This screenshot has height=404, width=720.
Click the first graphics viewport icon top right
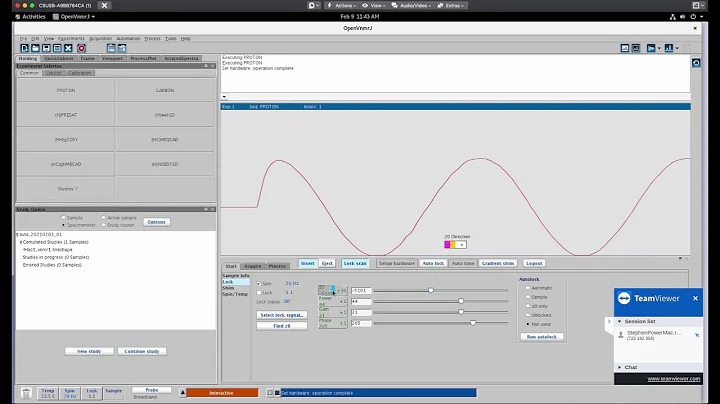625,48
